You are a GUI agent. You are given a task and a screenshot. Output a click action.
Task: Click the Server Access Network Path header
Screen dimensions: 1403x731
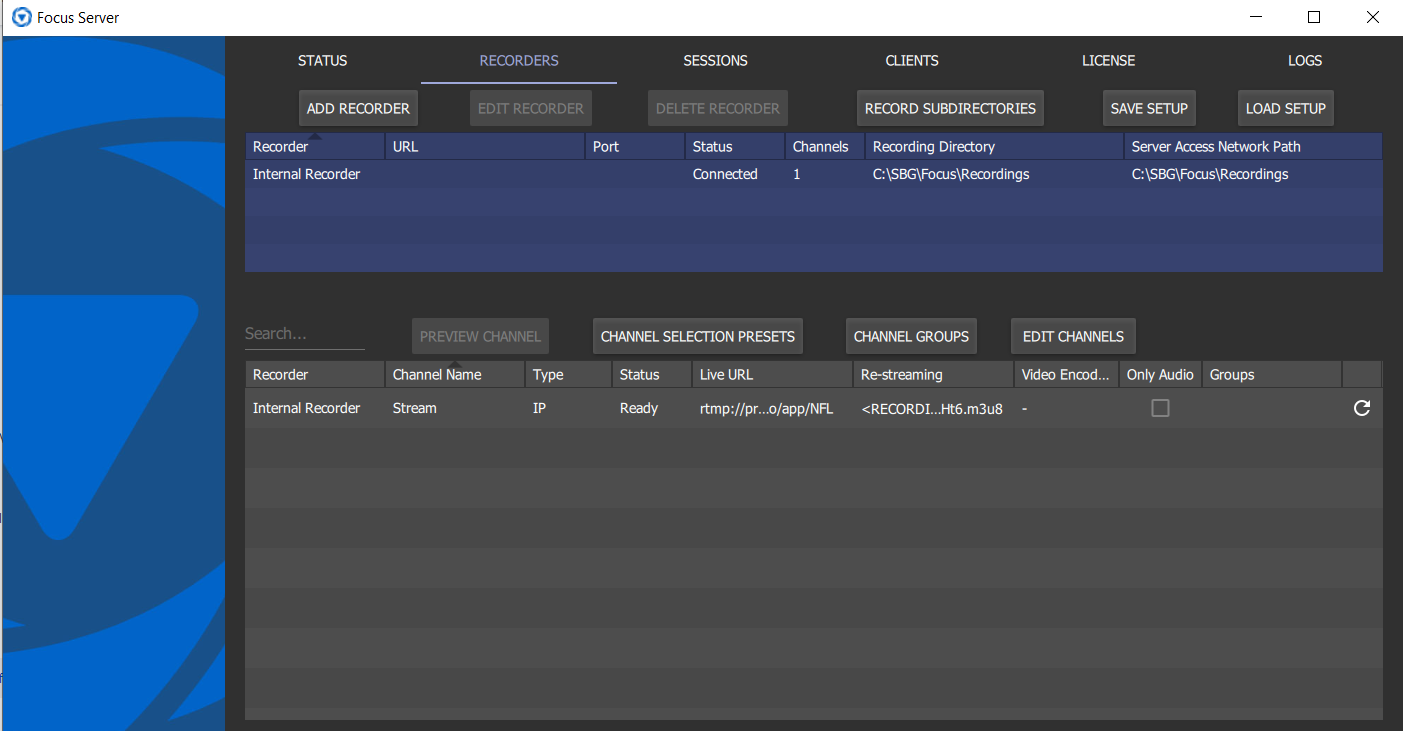[x=1253, y=146]
